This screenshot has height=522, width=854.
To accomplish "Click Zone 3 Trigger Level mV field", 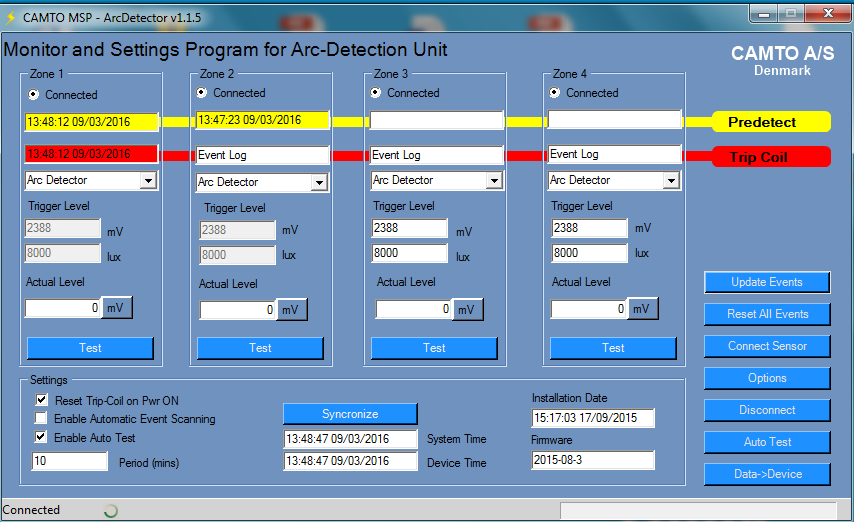I will click(x=410, y=228).
